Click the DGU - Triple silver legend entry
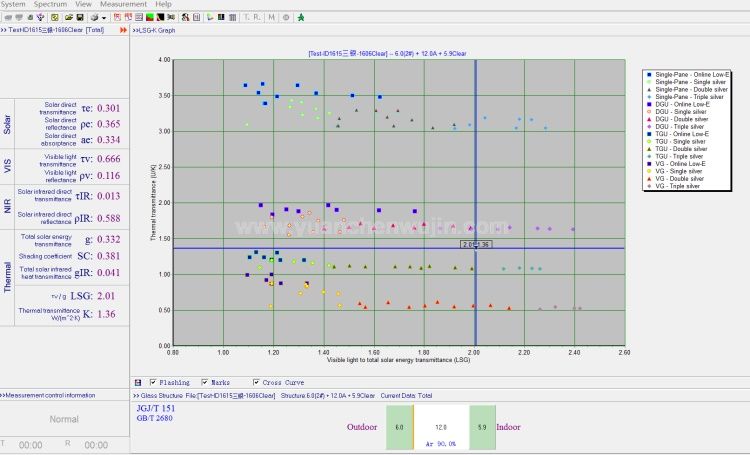Viewport: 750px width, 455px height. click(x=675, y=126)
